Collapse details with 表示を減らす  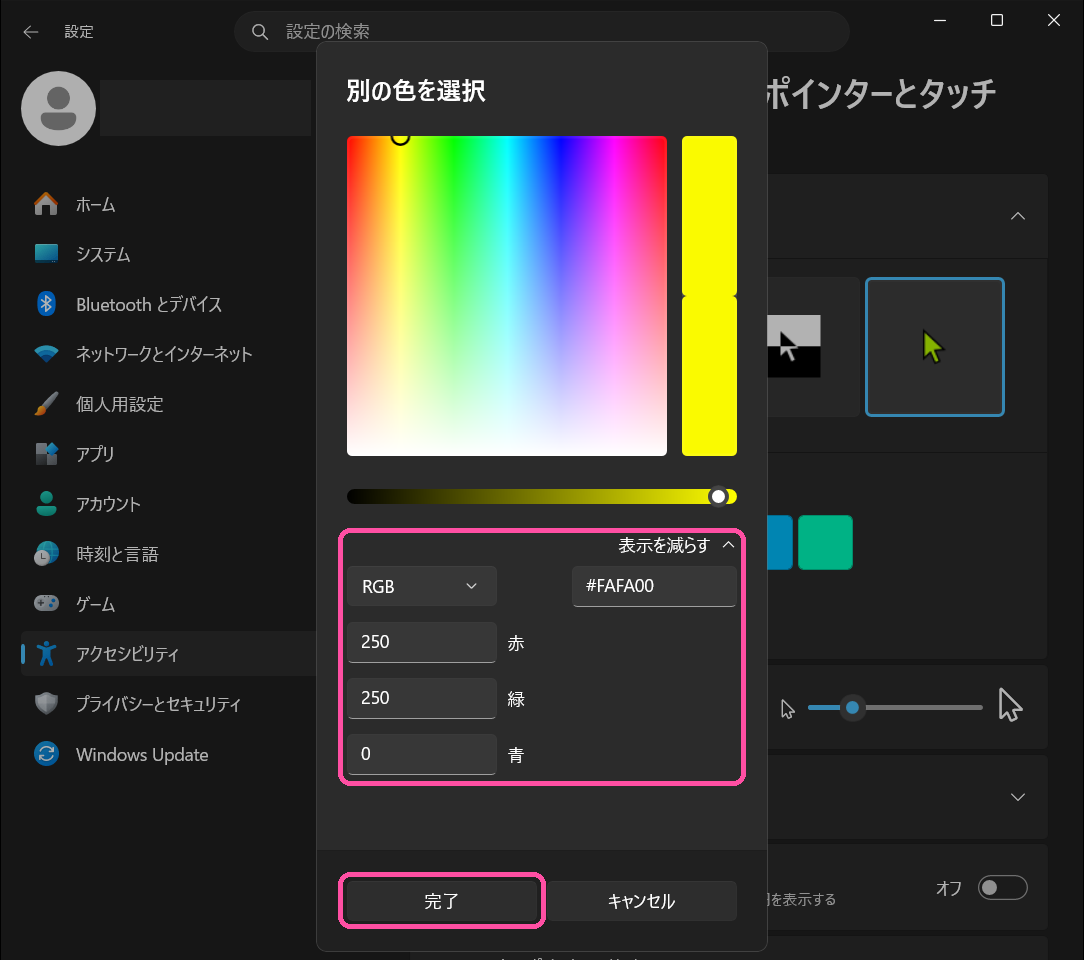click(676, 545)
